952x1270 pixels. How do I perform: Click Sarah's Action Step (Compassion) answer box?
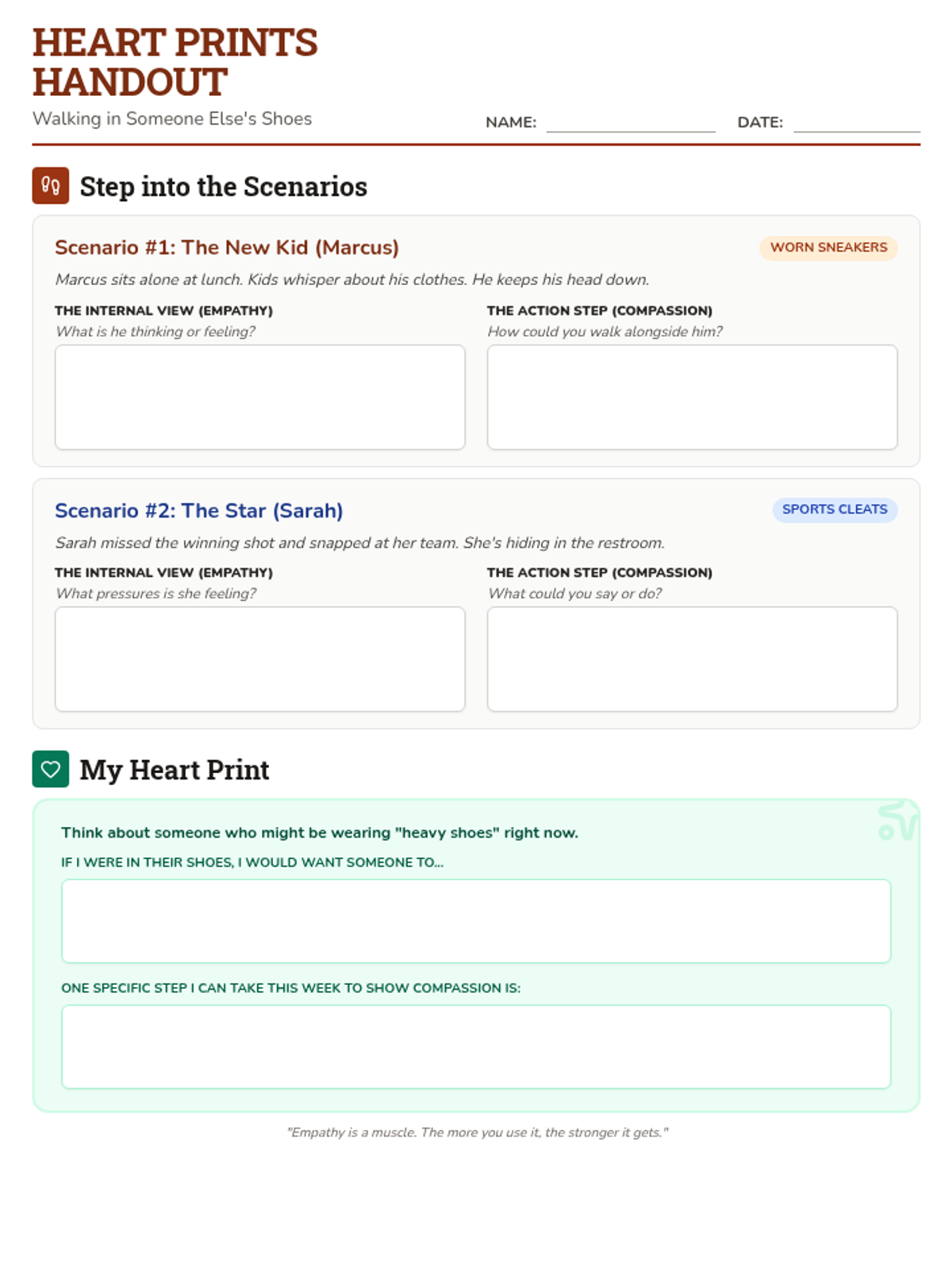click(692, 659)
